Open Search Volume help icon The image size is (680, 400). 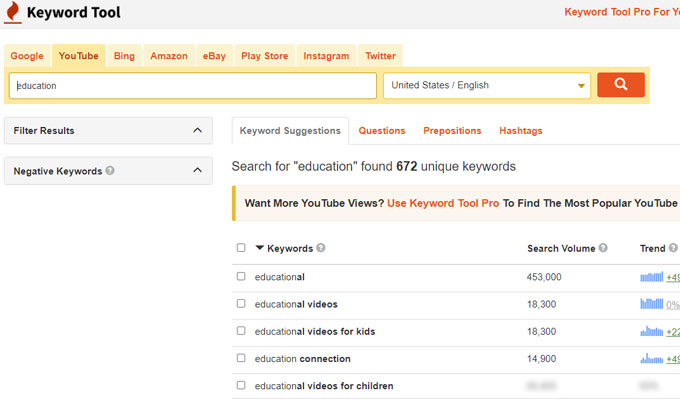(x=603, y=248)
